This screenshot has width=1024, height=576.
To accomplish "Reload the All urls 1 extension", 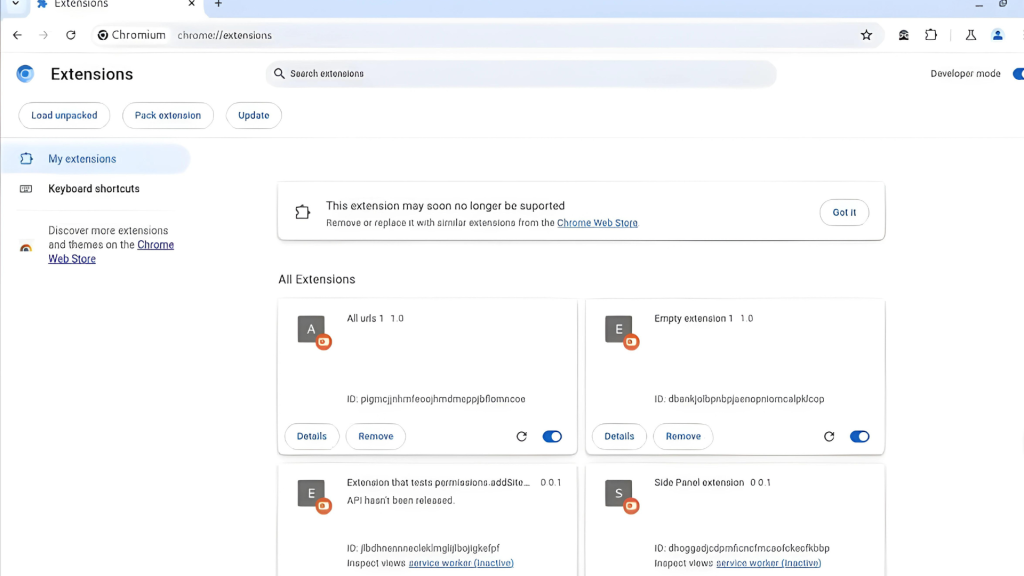I will pos(521,437).
